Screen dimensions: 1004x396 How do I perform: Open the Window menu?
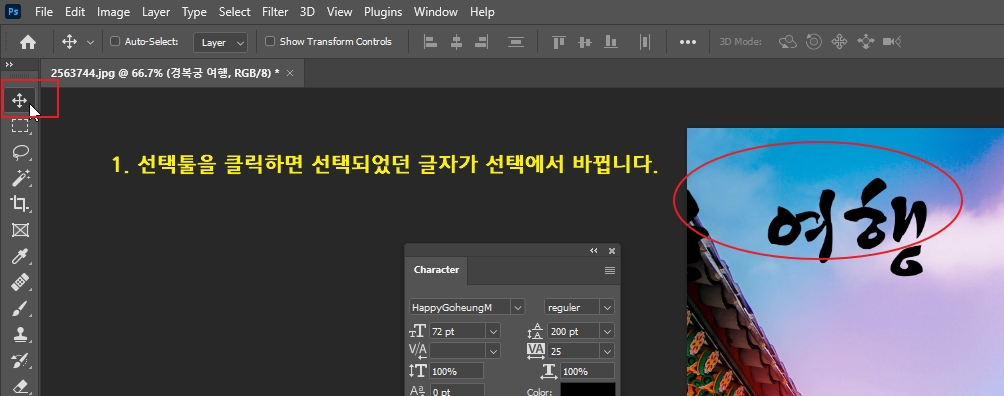[435, 12]
